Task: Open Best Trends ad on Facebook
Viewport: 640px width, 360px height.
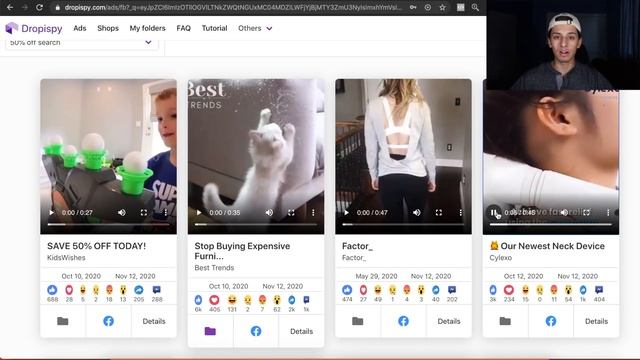Action: (256, 331)
